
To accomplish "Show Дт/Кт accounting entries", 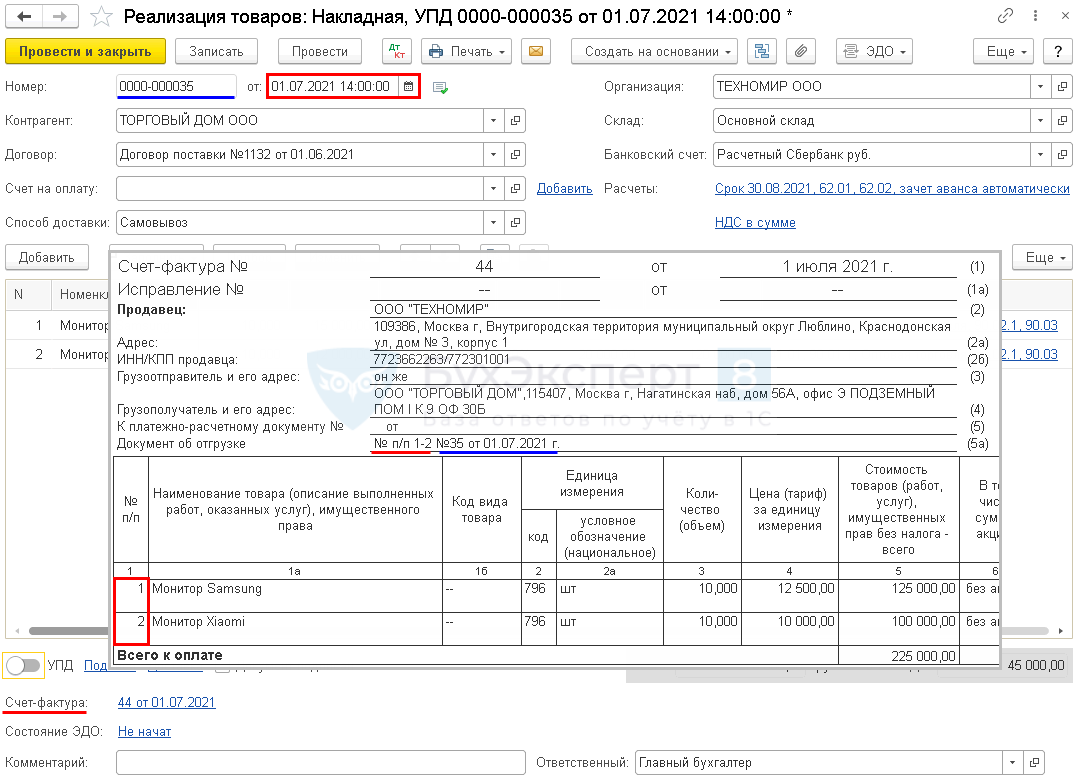I will (x=397, y=52).
